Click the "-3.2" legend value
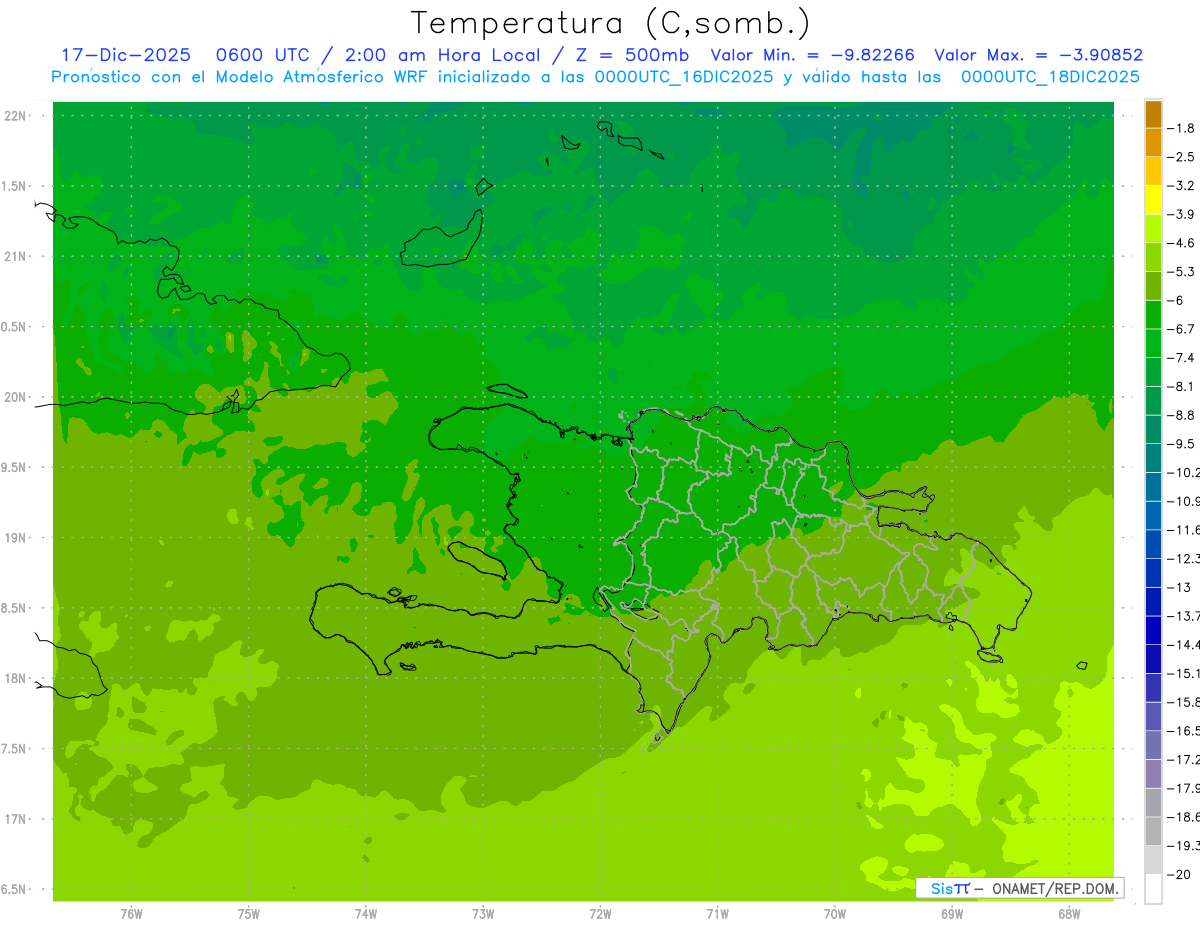 tap(1181, 186)
